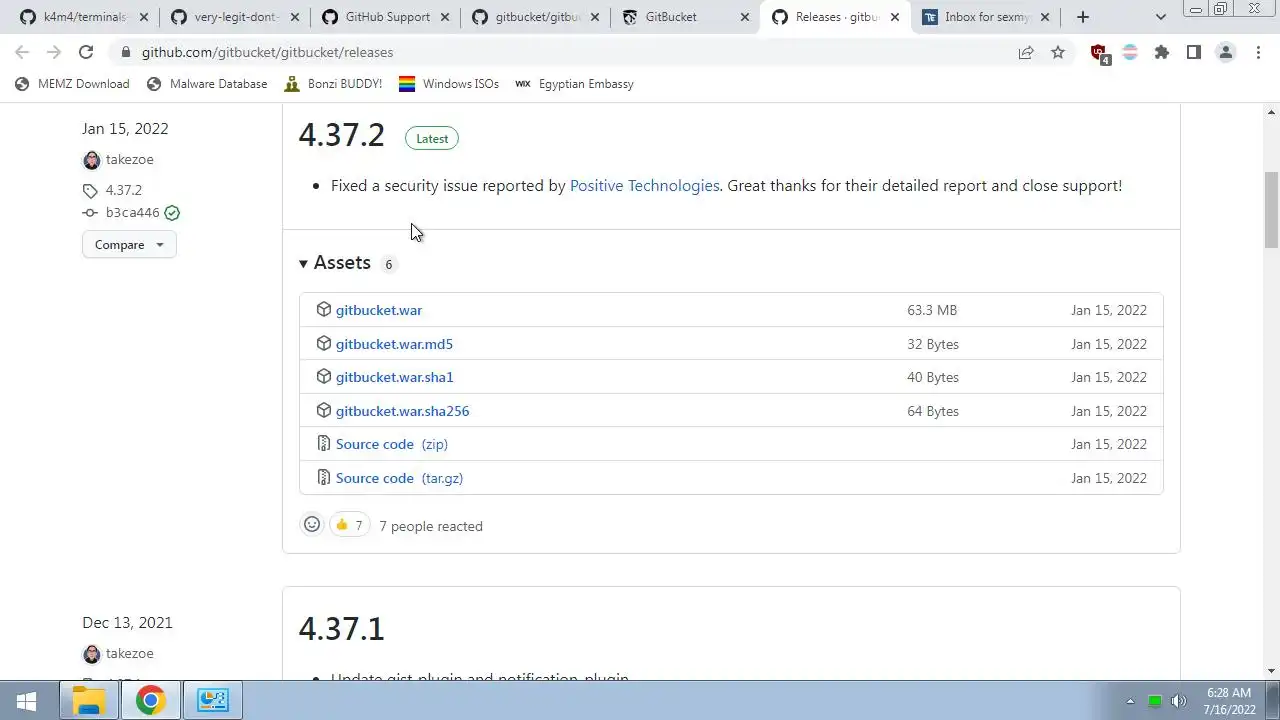Open the tab search dropdown
Image resolution: width=1280 pixels, height=720 pixels.
pyautogui.click(x=1160, y=17)
